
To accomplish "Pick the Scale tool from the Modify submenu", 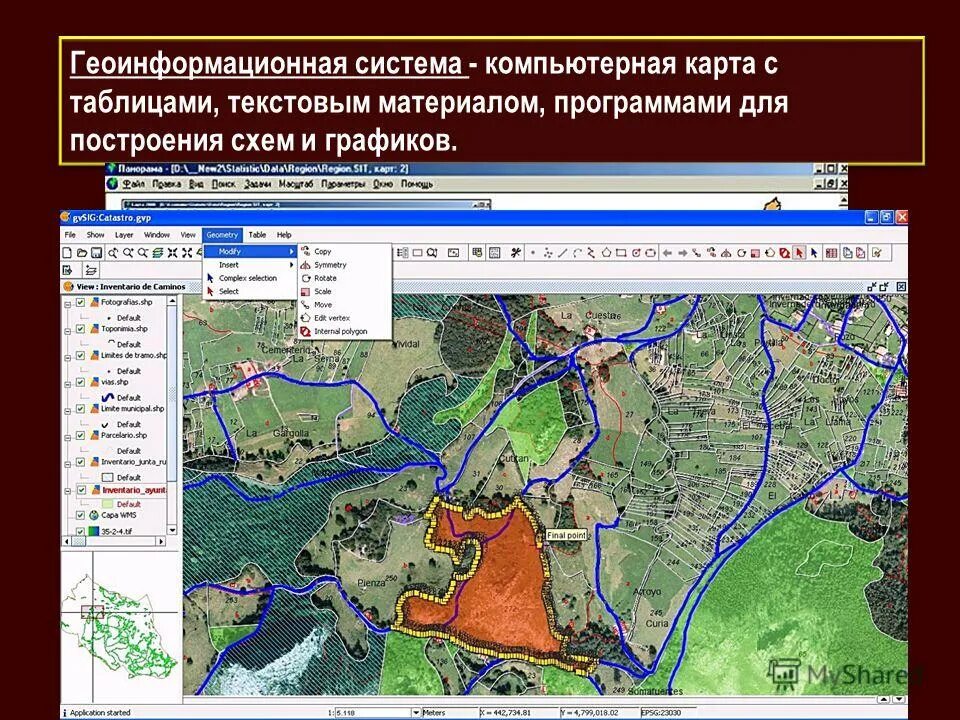I will pos(323,291).
